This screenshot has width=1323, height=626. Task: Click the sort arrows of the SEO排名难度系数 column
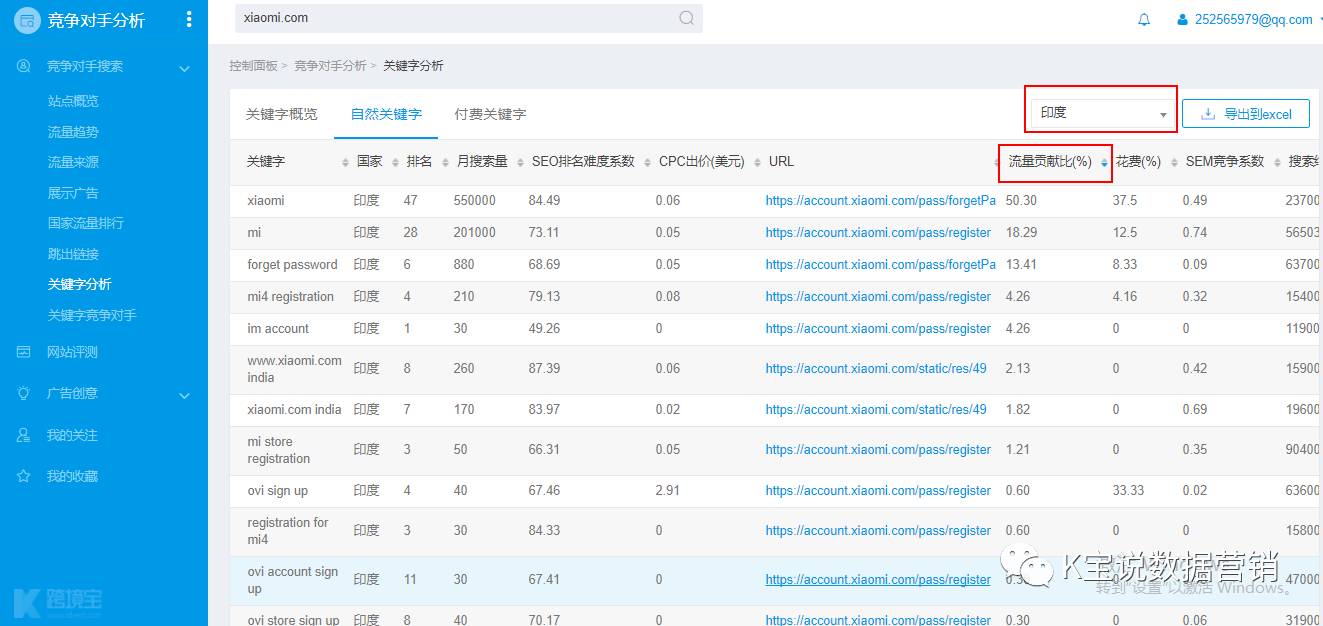tap(647, 162)
